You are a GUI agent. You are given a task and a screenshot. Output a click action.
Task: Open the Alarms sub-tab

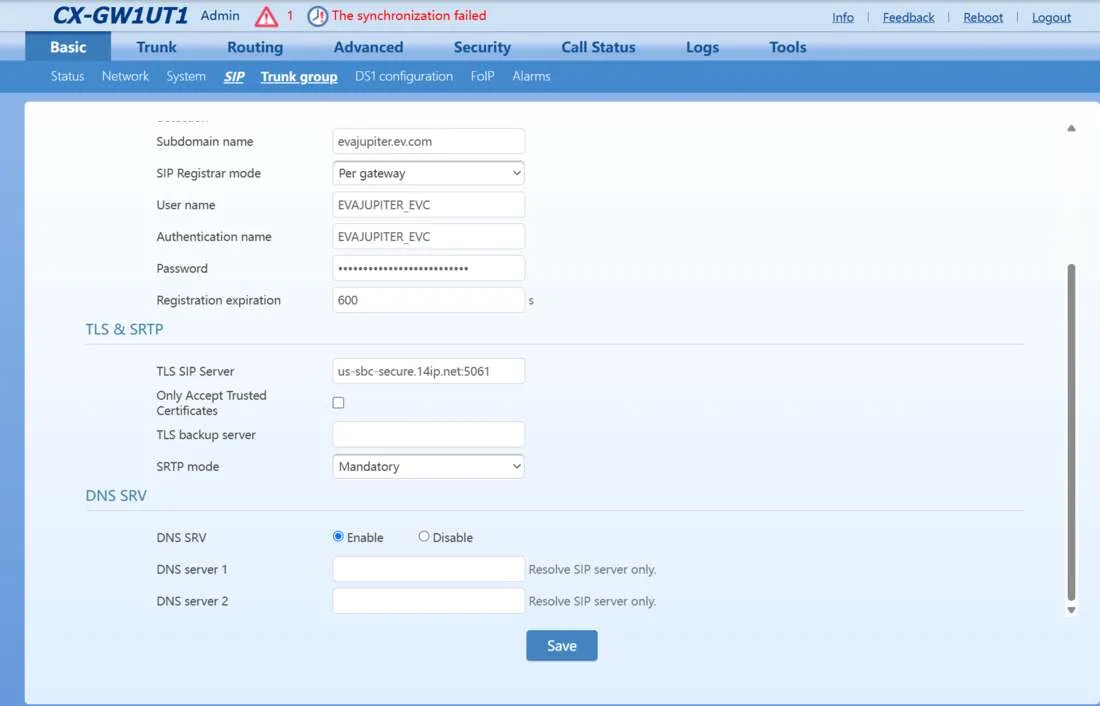point(531,76)
